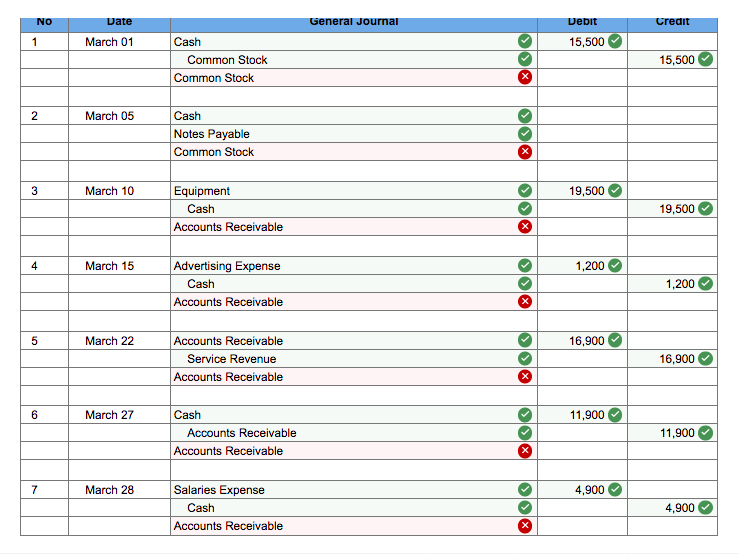The height and width of the screenshot is (560, 739).
Task: Select the empty credit cell for Notes Payable
Action: pyautogui.click(x=672, y=133)
